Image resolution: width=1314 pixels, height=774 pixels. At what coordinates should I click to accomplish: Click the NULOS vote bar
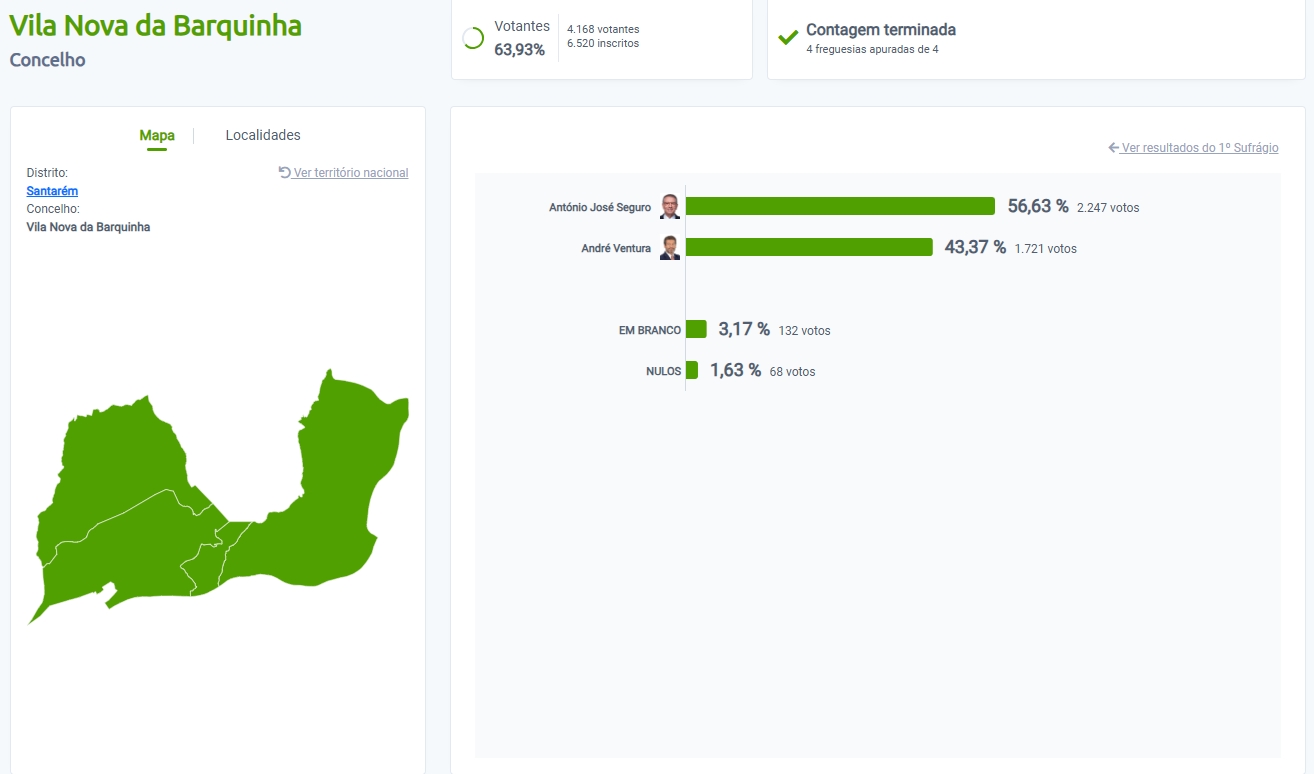click(692, 370)
